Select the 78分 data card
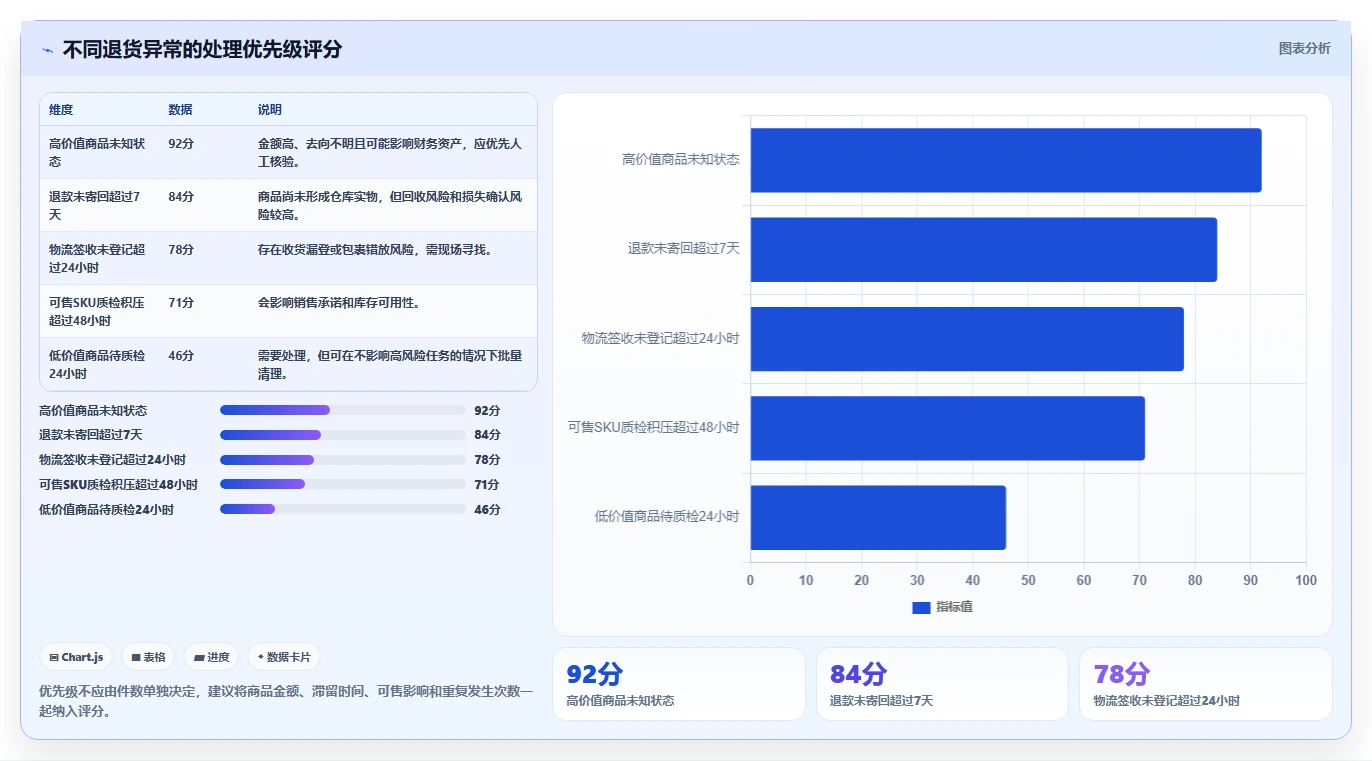Screen dimensions: 1372x761 1206,684
